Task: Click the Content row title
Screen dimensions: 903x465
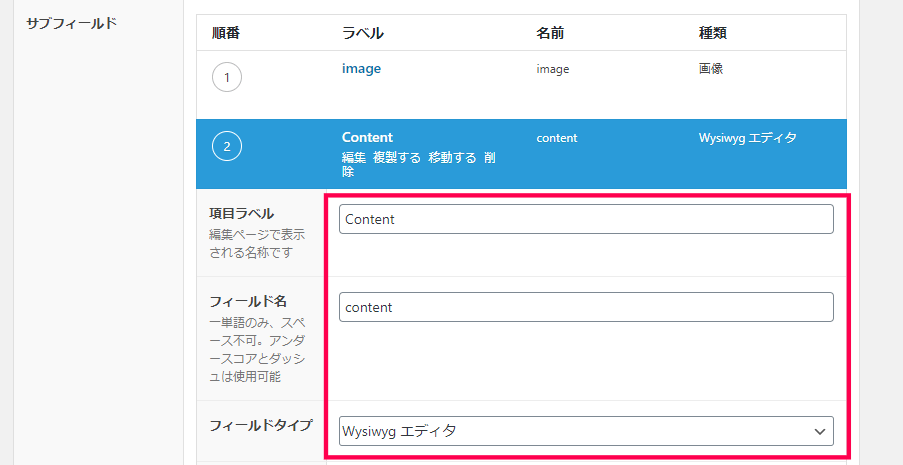Action: point(367,137)
